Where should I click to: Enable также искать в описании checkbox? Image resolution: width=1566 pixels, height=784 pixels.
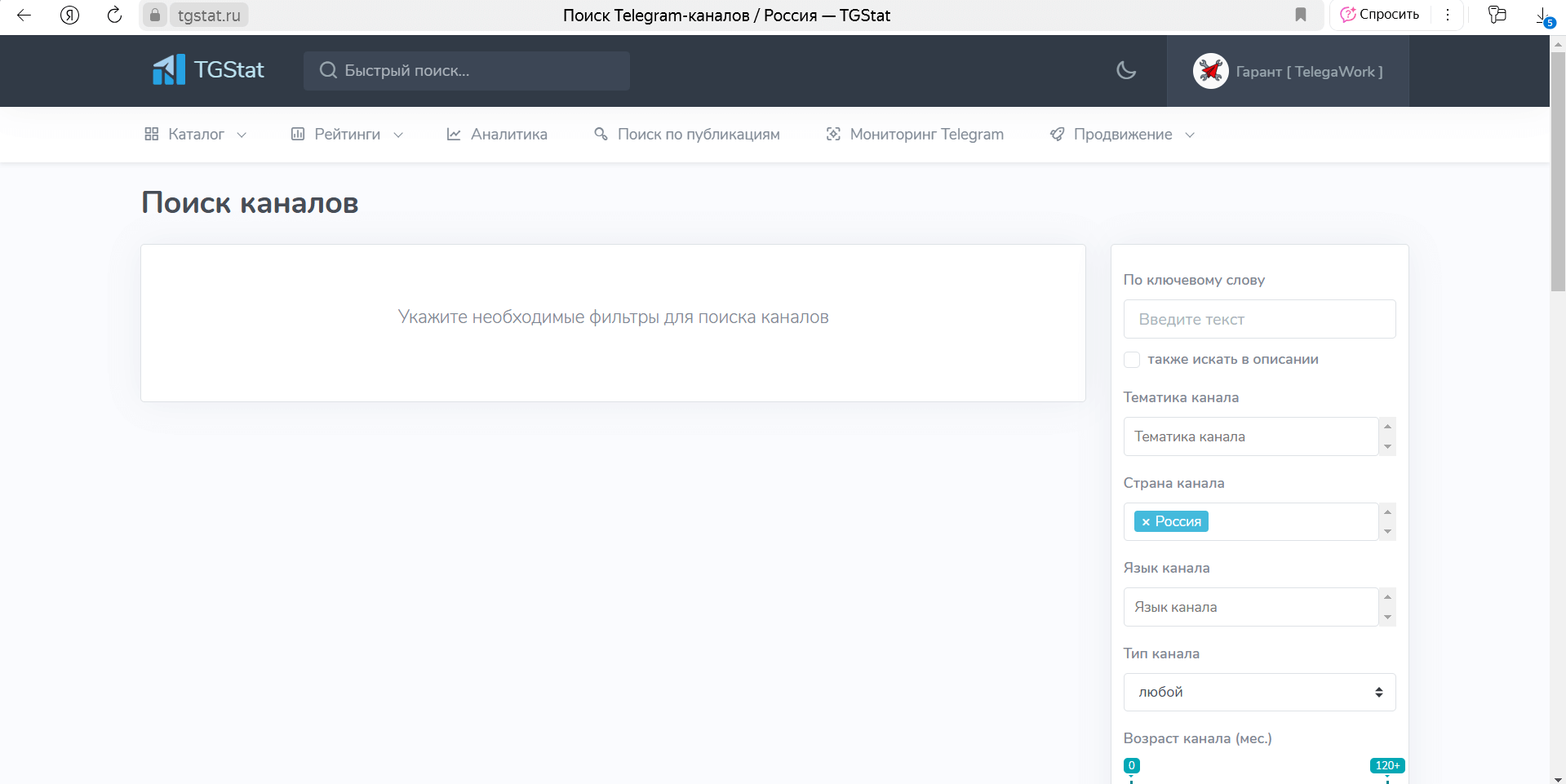click(x=1132, y=360)
